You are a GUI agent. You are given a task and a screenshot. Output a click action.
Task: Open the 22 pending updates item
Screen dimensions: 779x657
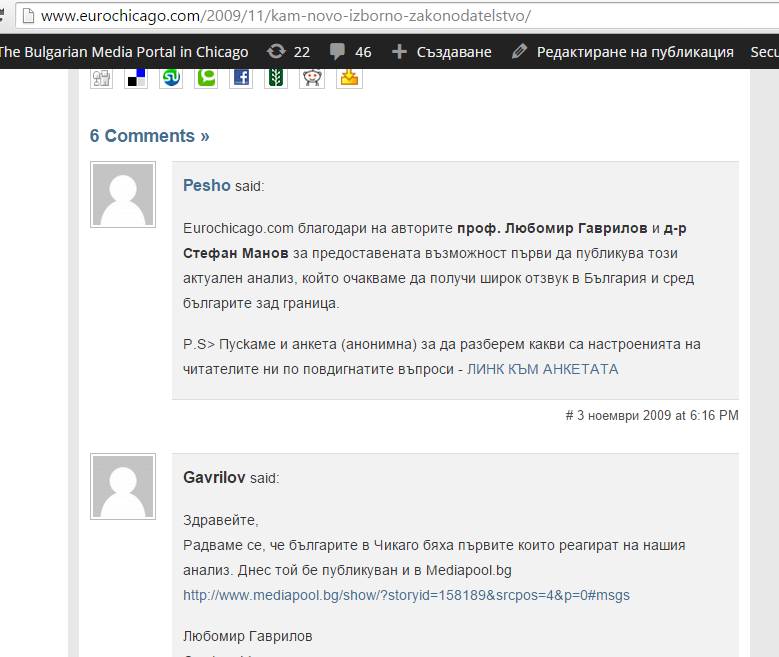[289, 52]
